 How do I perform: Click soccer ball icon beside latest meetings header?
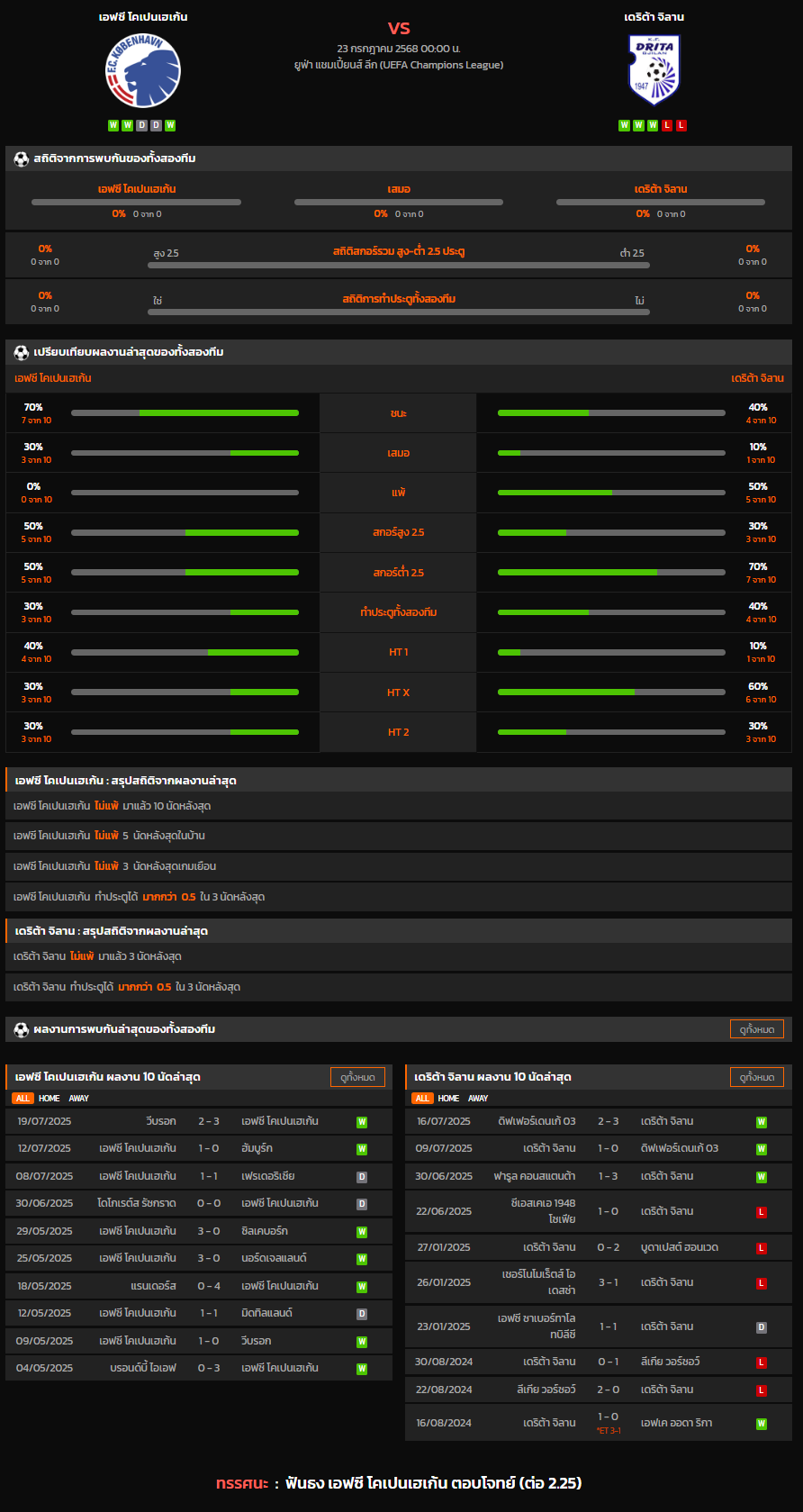pos(22,1029)
